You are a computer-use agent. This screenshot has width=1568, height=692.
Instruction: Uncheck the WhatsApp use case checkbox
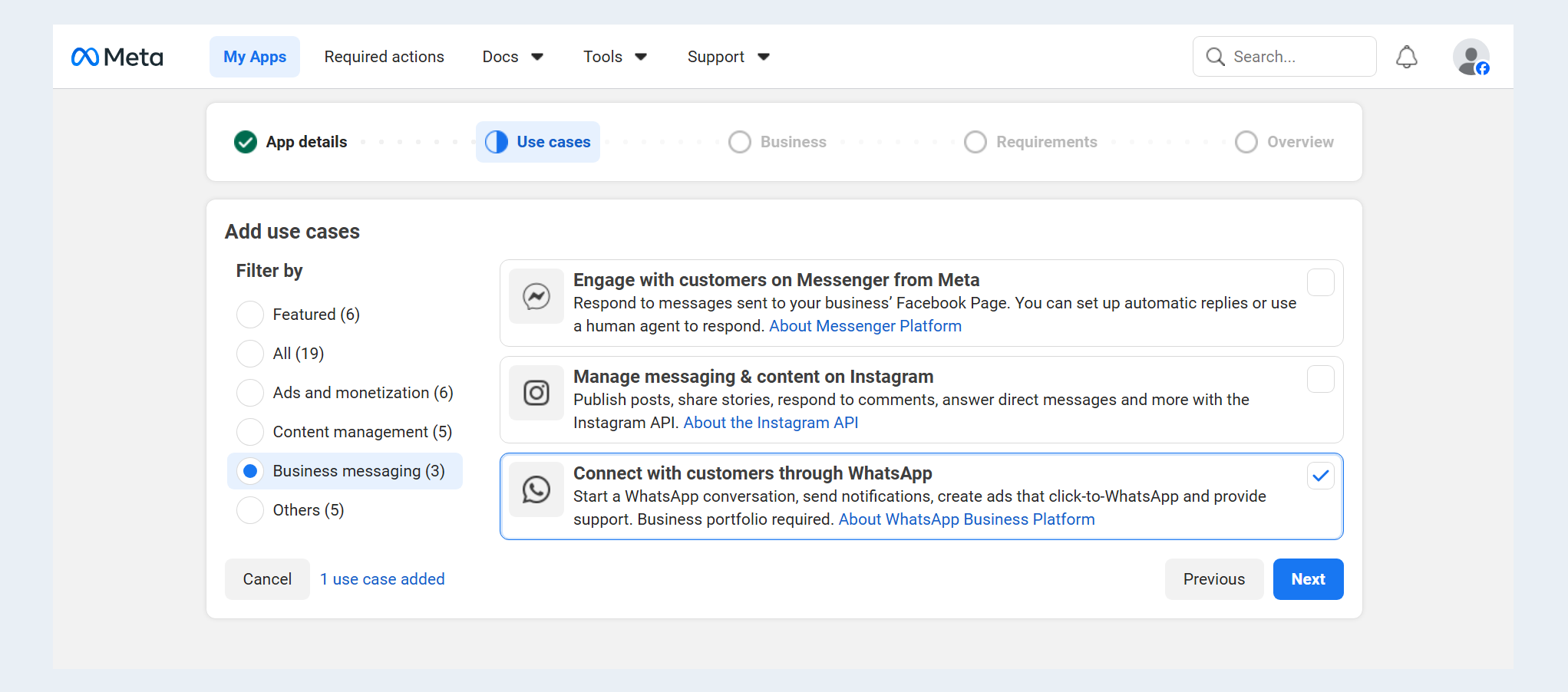(1321, 476)
